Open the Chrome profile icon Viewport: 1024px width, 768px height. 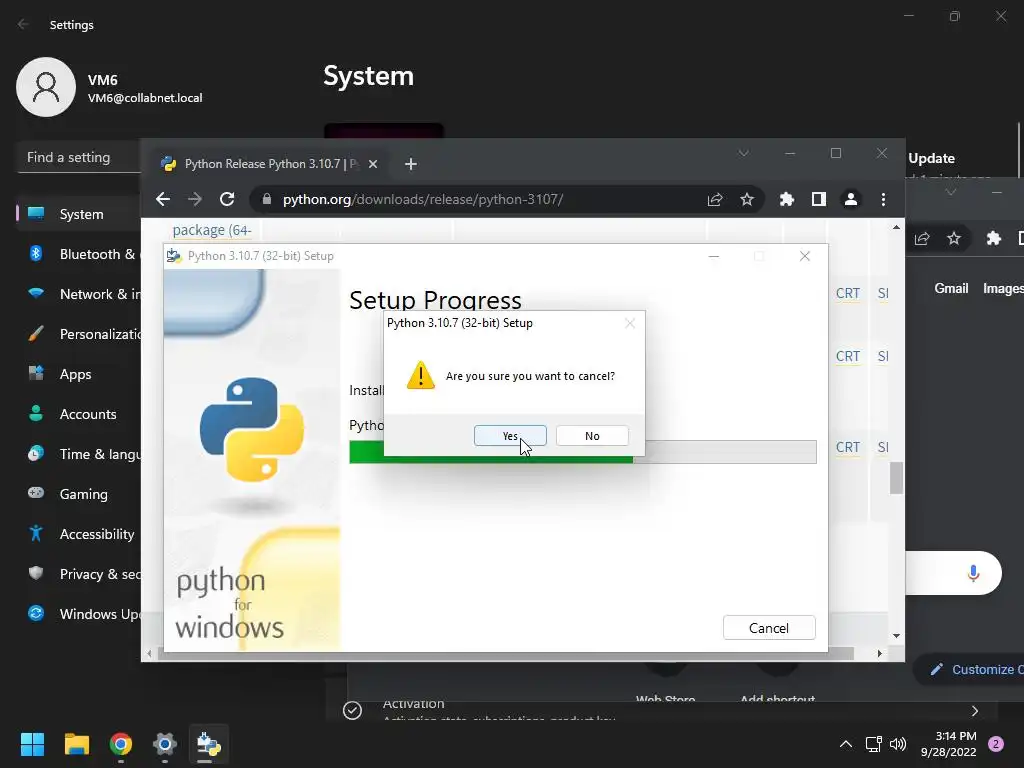pyautogui.click(x=850, y=199)
